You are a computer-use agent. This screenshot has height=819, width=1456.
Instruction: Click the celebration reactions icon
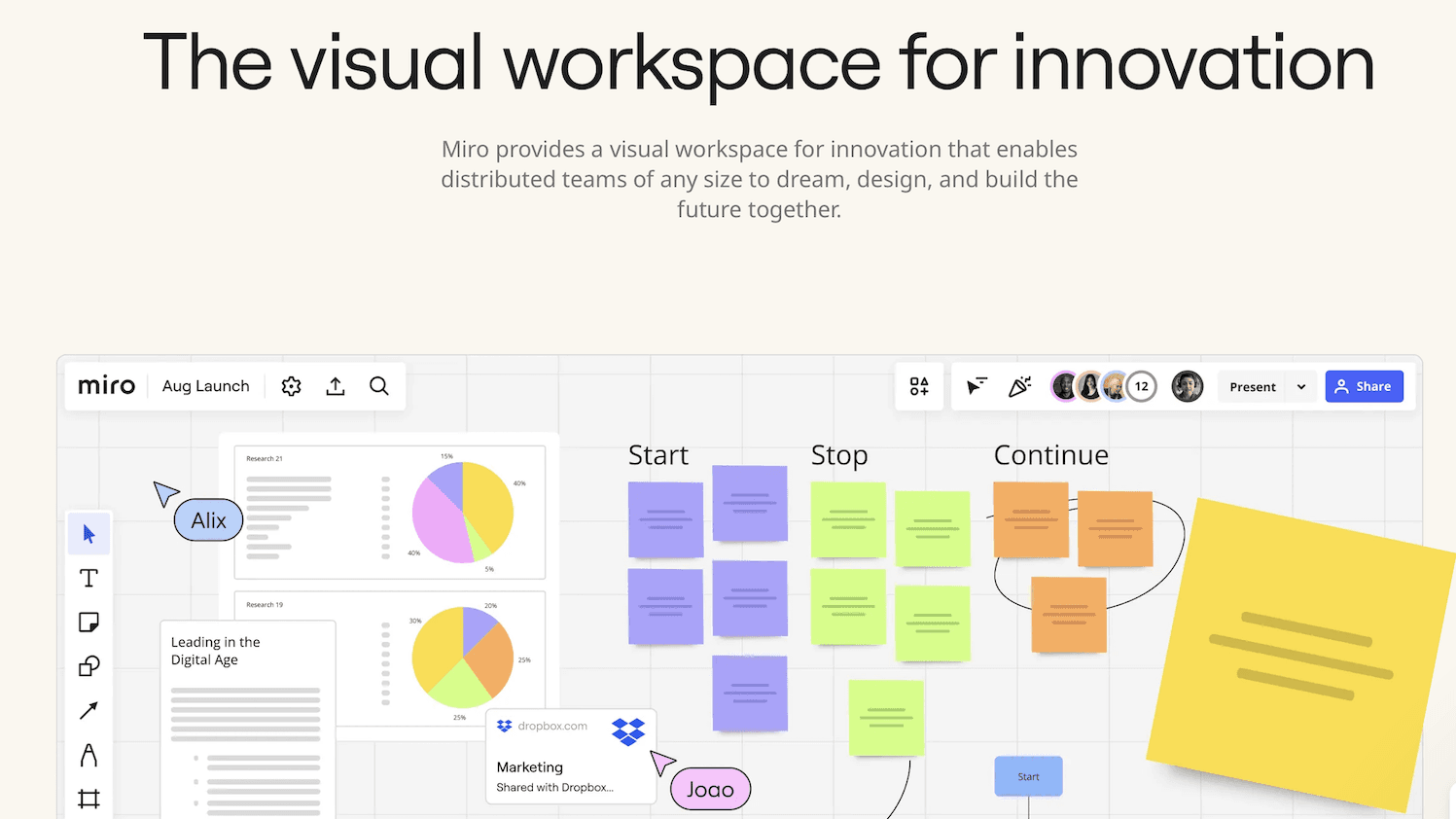(x=1019, y=386)
